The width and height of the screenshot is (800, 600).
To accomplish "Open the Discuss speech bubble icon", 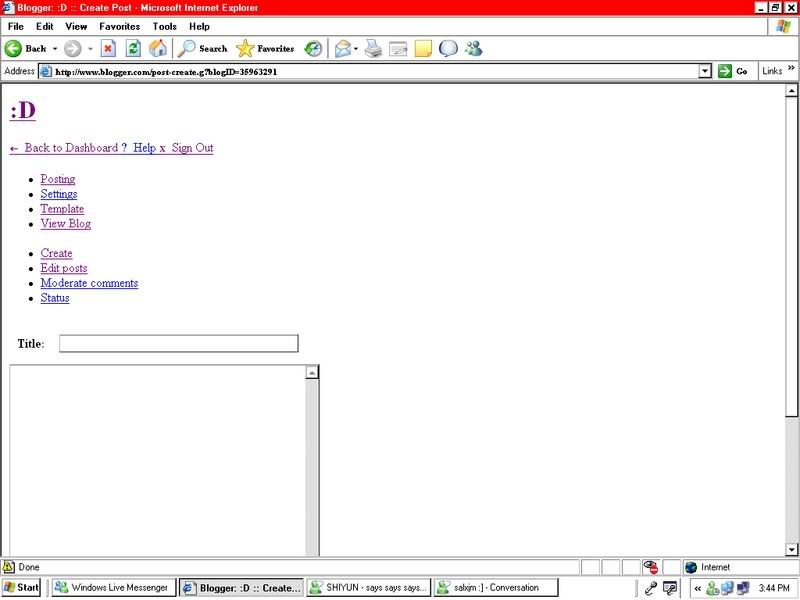I will coord(448,48).
